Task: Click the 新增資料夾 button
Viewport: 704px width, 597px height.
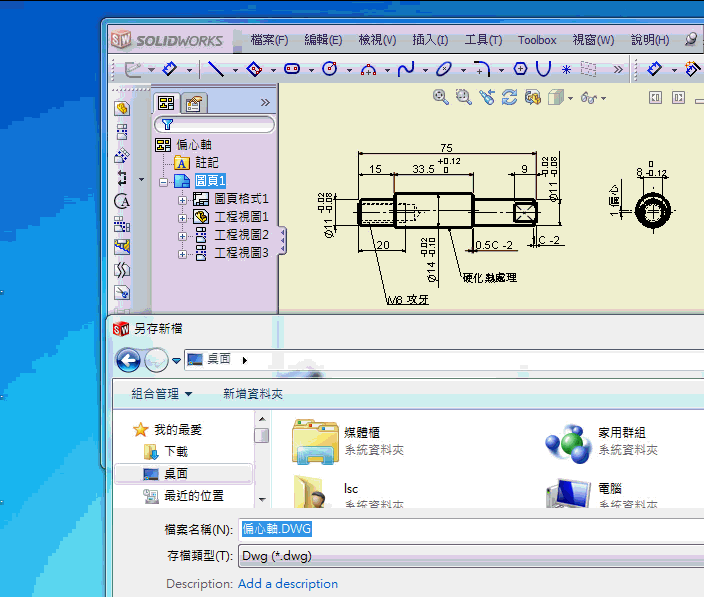Action: [x=253, y=394]
